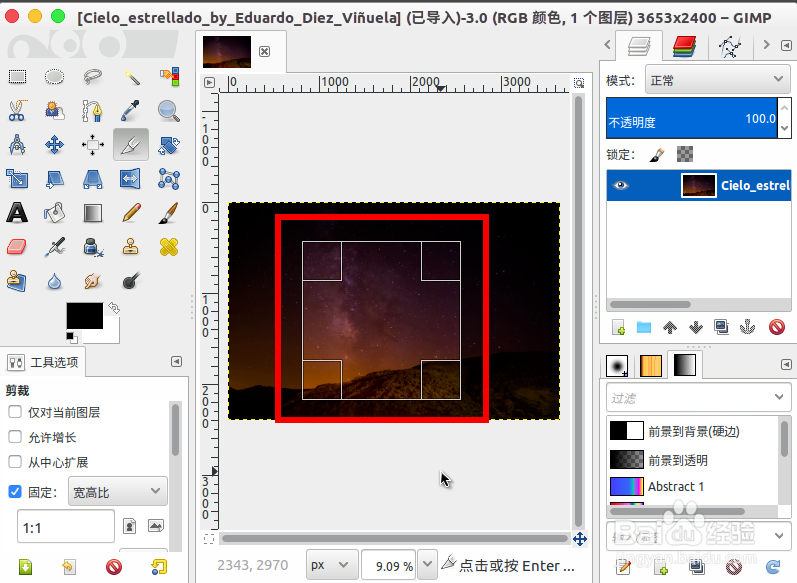Select the Crop tool
The height and width of the screenshot is (583, 797).
[131, 145]
